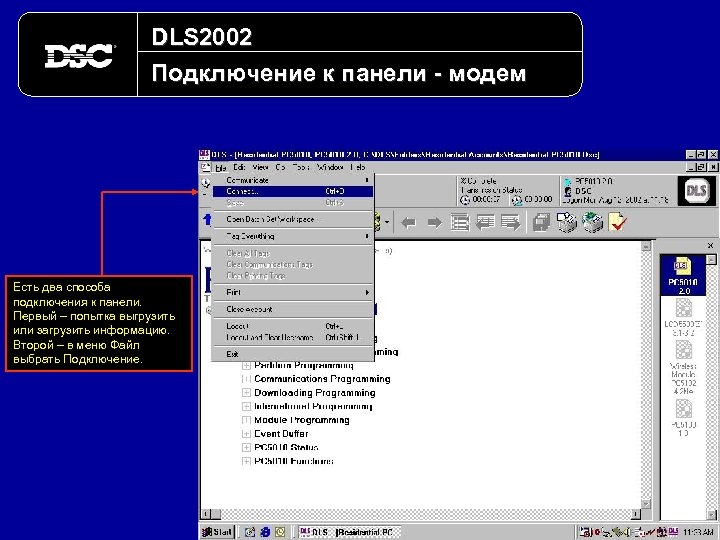Expand the International Programming node
The image size is (720, 540).
pos(246,407)
